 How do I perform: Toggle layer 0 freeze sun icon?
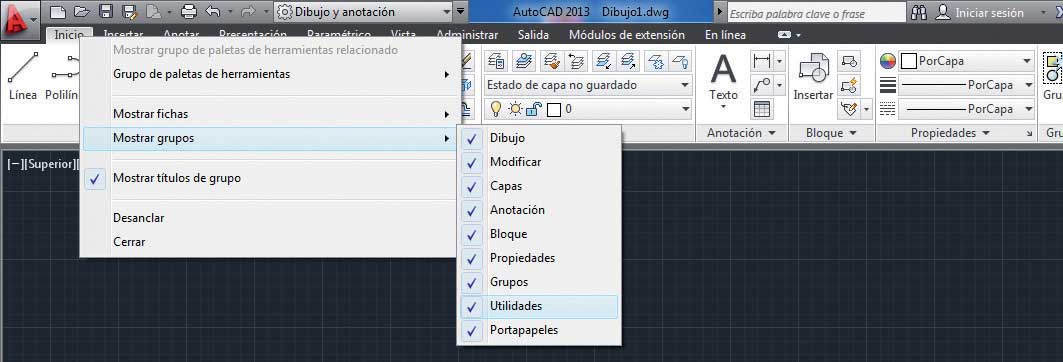515,108
